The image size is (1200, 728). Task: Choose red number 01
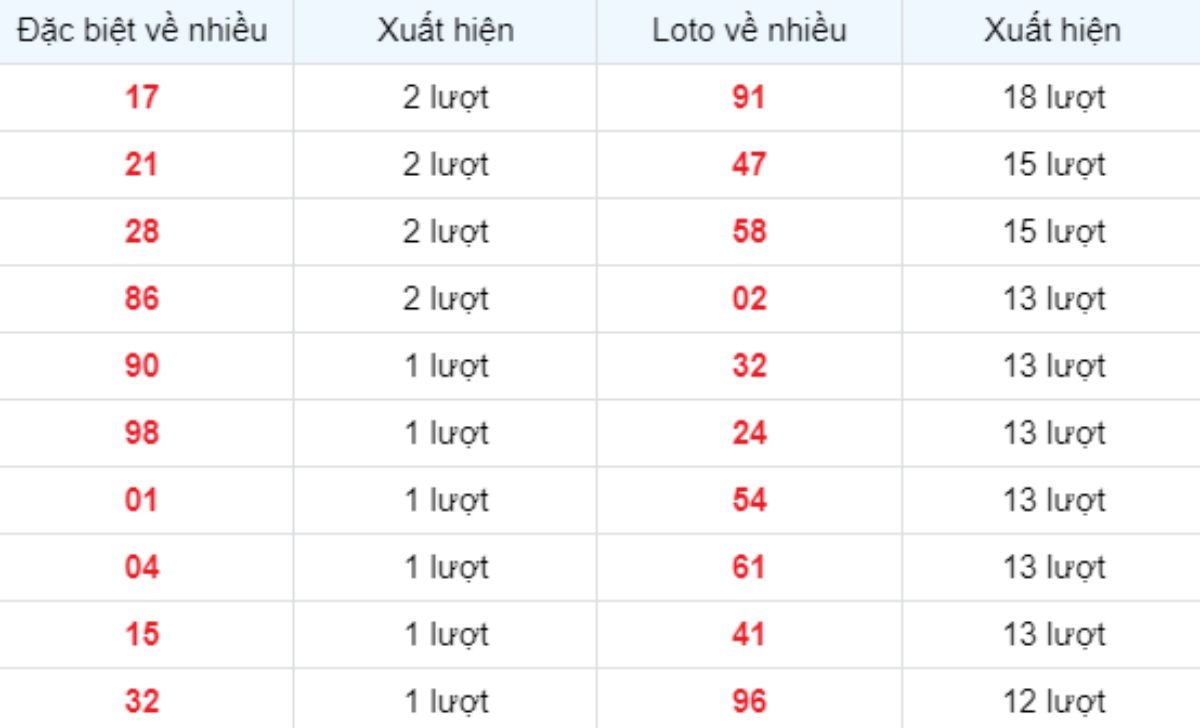142,500
